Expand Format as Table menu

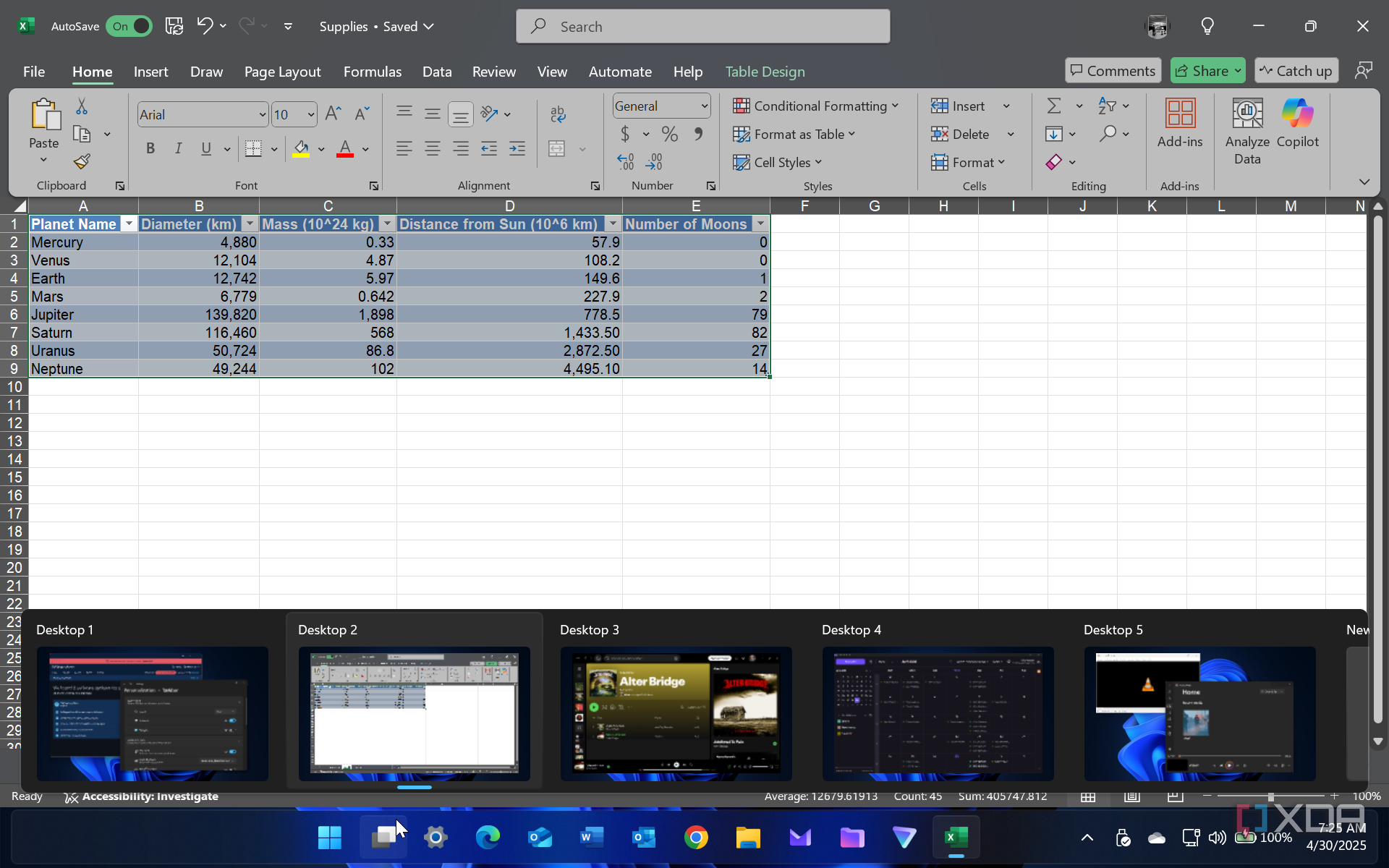pyautogui.click(x=794, y=135)
